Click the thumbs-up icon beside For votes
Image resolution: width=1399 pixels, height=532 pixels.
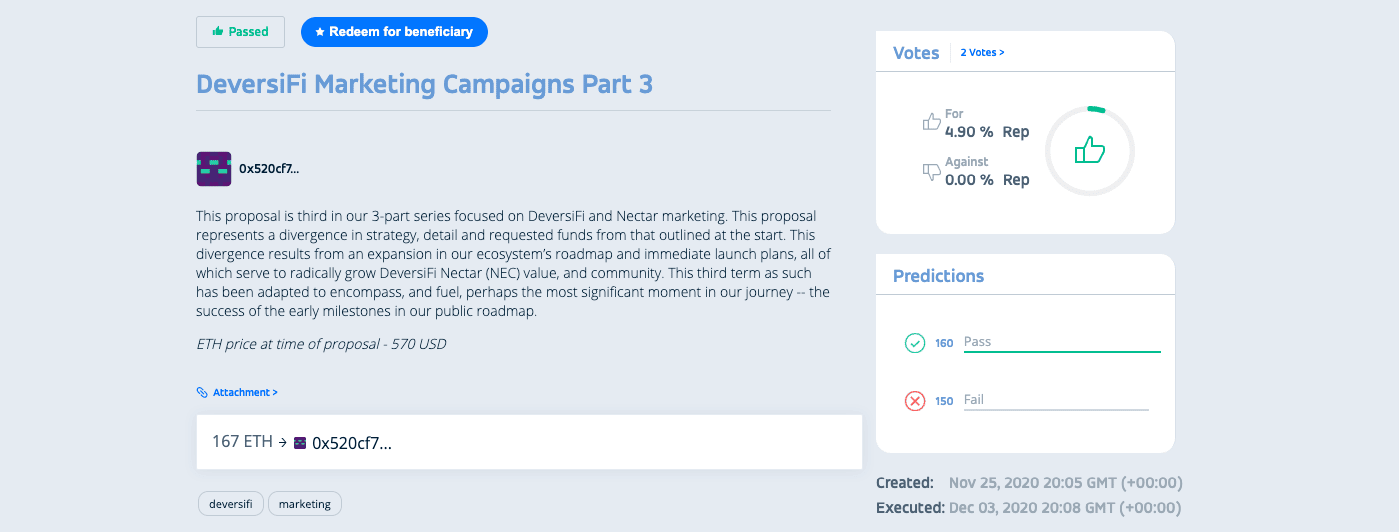pos(931,122)
